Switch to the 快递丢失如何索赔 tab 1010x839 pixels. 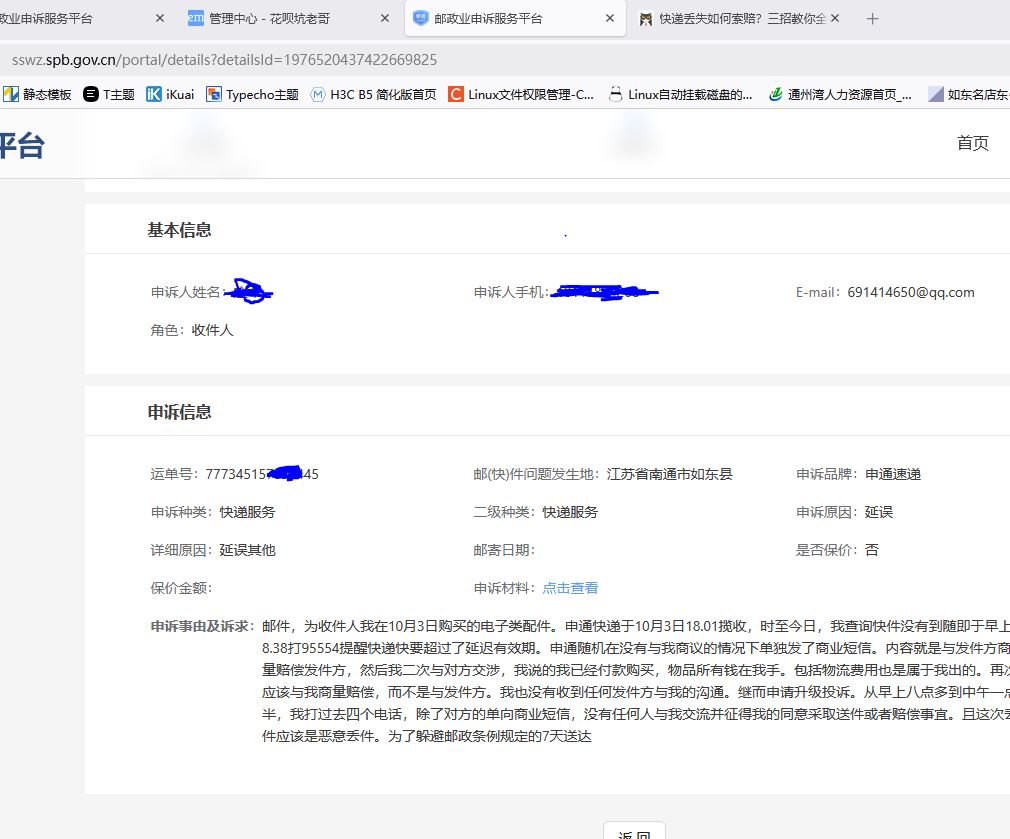[x=732, y=18]
